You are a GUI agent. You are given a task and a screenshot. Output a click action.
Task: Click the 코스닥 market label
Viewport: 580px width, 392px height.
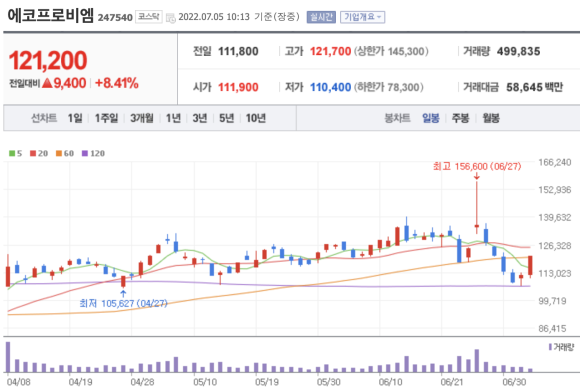click(149, 17)
